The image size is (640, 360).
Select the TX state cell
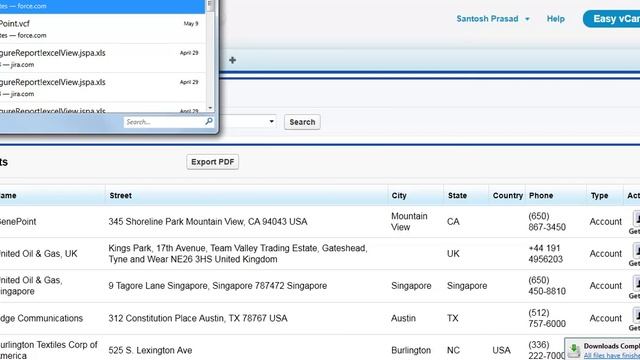453,318
